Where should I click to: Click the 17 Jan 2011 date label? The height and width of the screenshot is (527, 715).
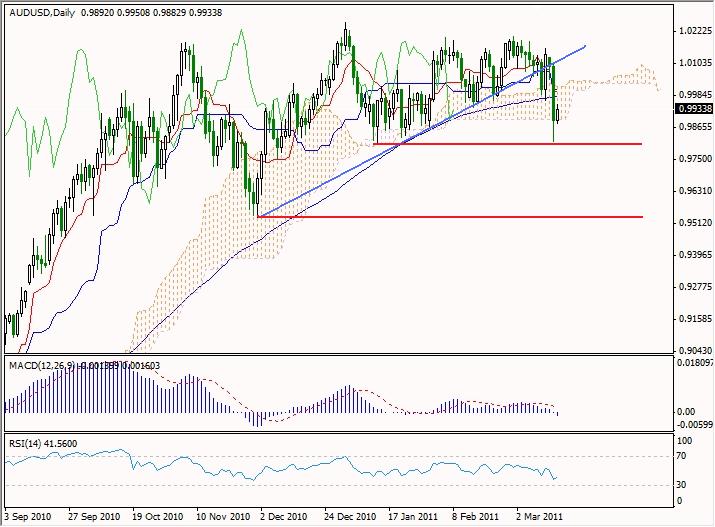(413, 517)
